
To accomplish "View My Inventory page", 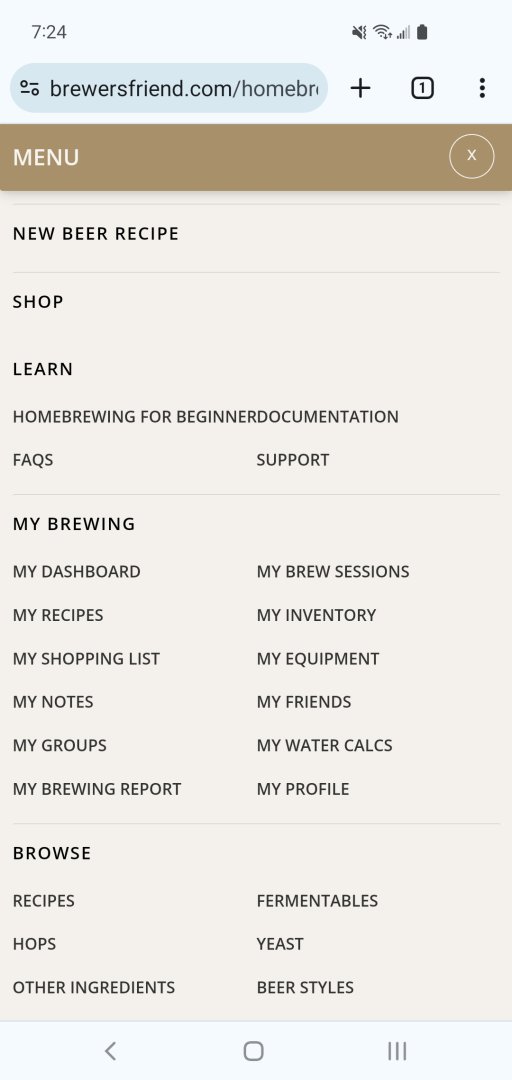I will point(316,615).
